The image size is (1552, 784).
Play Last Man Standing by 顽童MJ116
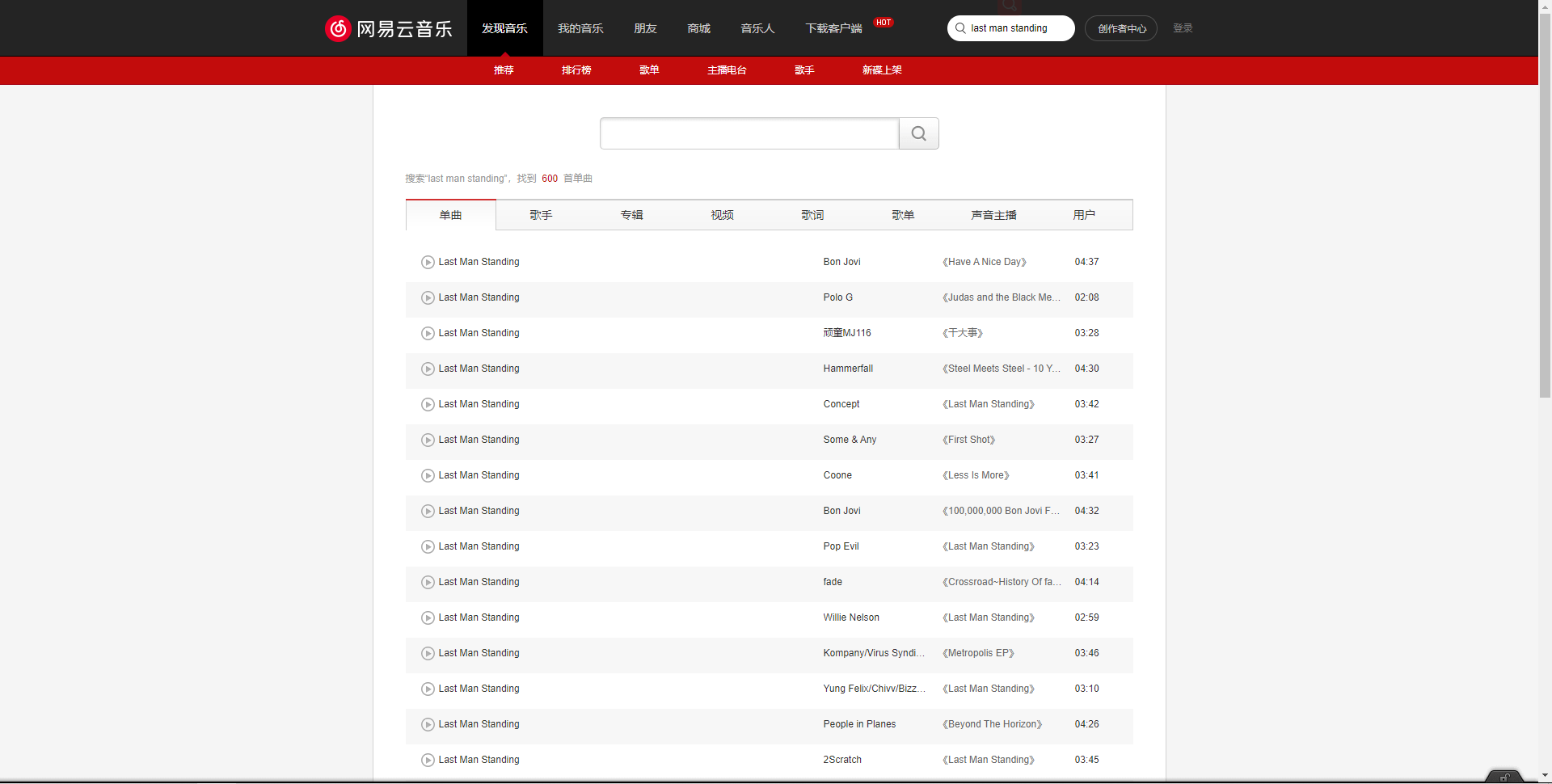click(428, 333)
